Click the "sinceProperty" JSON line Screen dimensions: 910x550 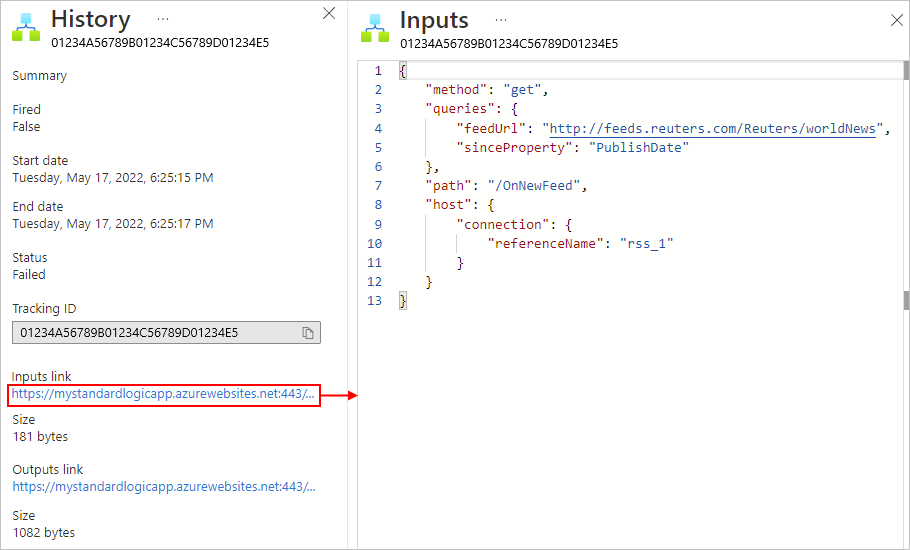[x=573, y=147]
